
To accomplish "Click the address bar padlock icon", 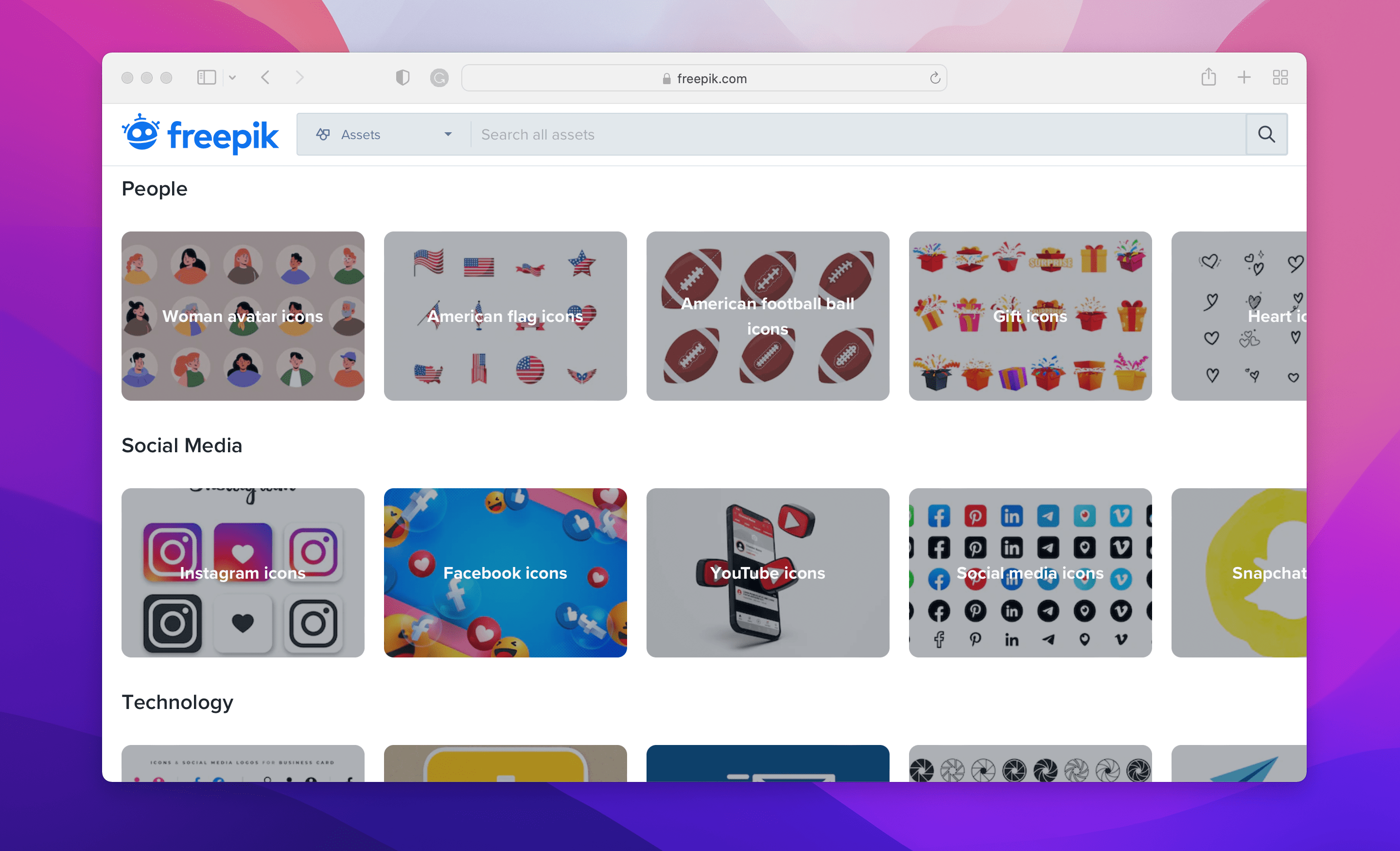I will click(666, 78).
